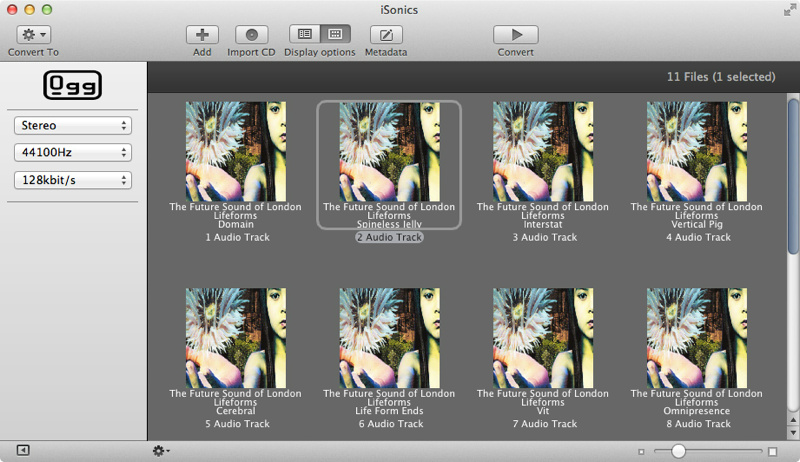Click the Import CD disc icon
Screen dimensions: 800x462
coord(251,34)
